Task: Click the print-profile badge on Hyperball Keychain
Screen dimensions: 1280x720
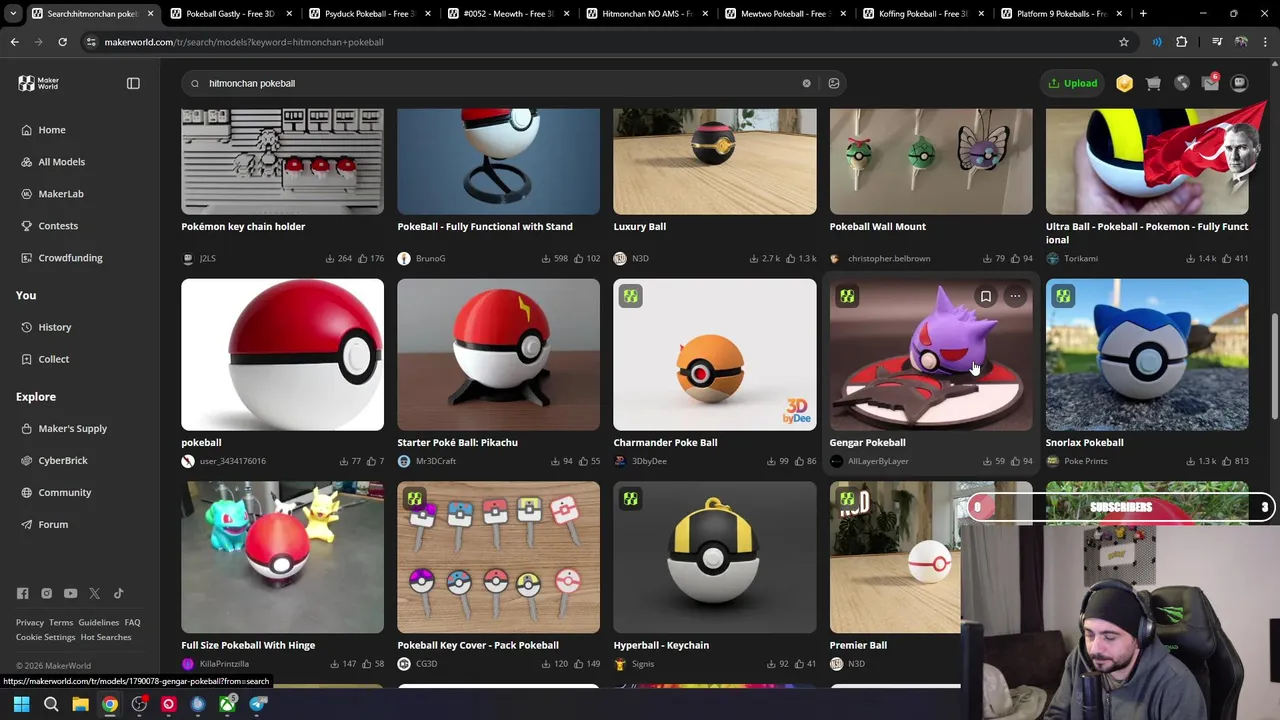Action: (630, 498)
